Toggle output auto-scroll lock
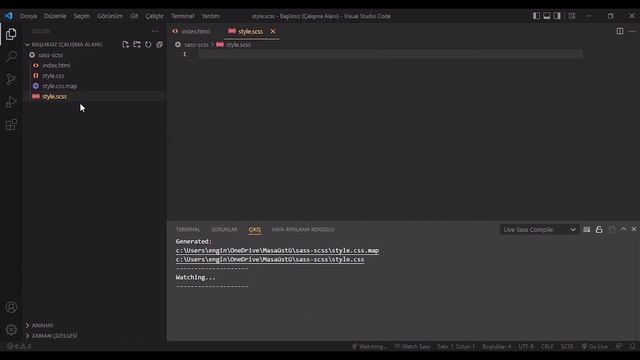This screenshot has height=360, width=640. pyautogui.click(x=599, y=229)
